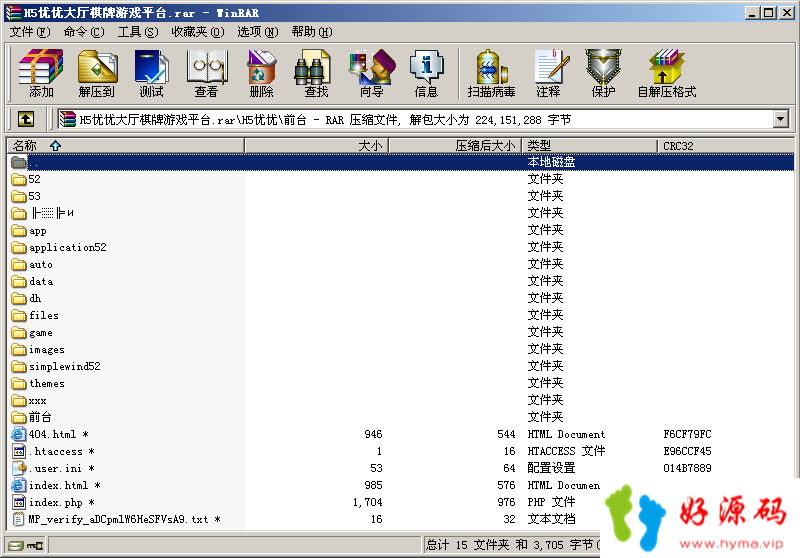
Task: Open the View (查看) tool
Action: click(206, 73)
